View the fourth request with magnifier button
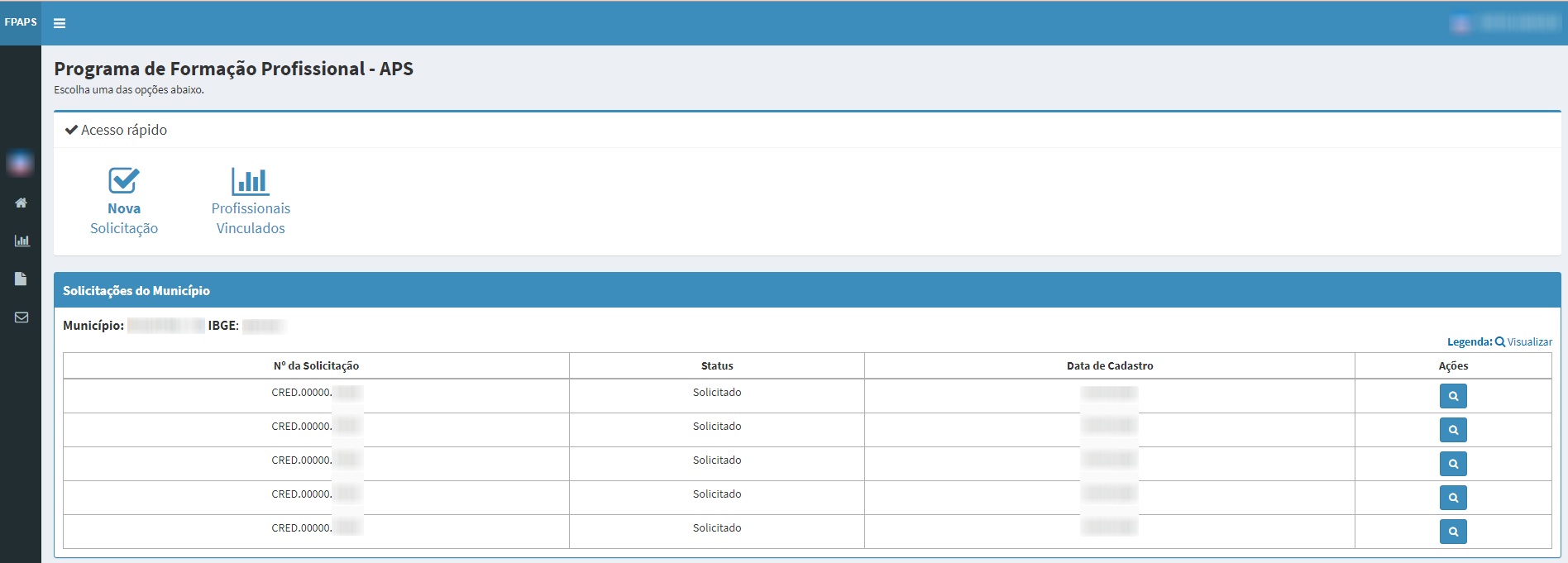Image resolution: width=1568 pixels, height=563 pixels. pyautogui.click(x=1453, y=498)
